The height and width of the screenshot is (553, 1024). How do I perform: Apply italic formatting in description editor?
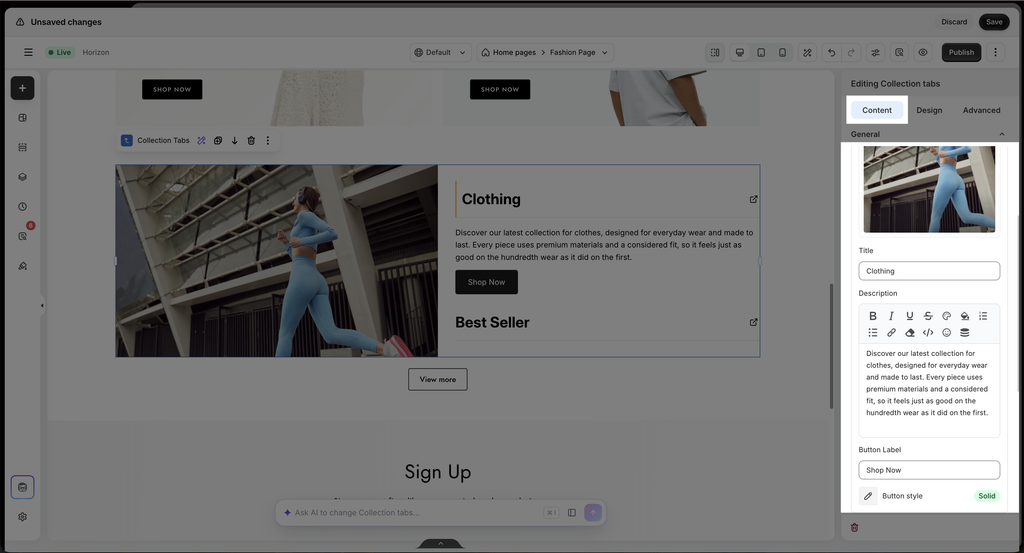(x=891, y=316)
